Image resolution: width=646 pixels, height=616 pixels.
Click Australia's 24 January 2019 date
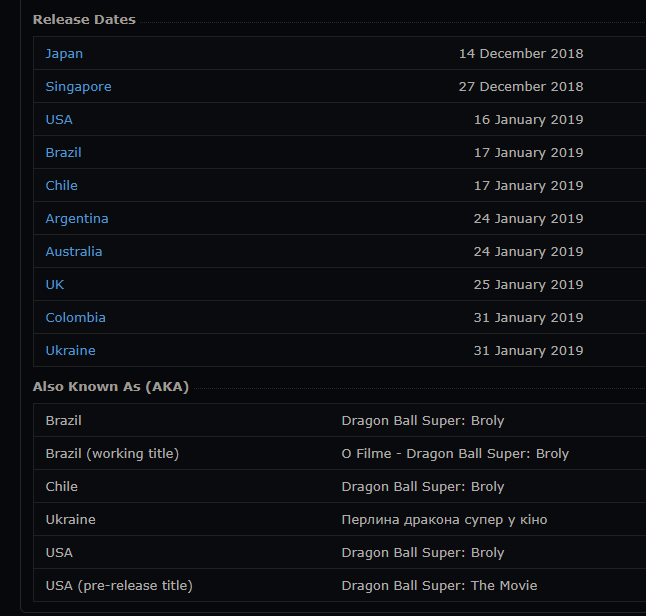click(x=529, y=252)
